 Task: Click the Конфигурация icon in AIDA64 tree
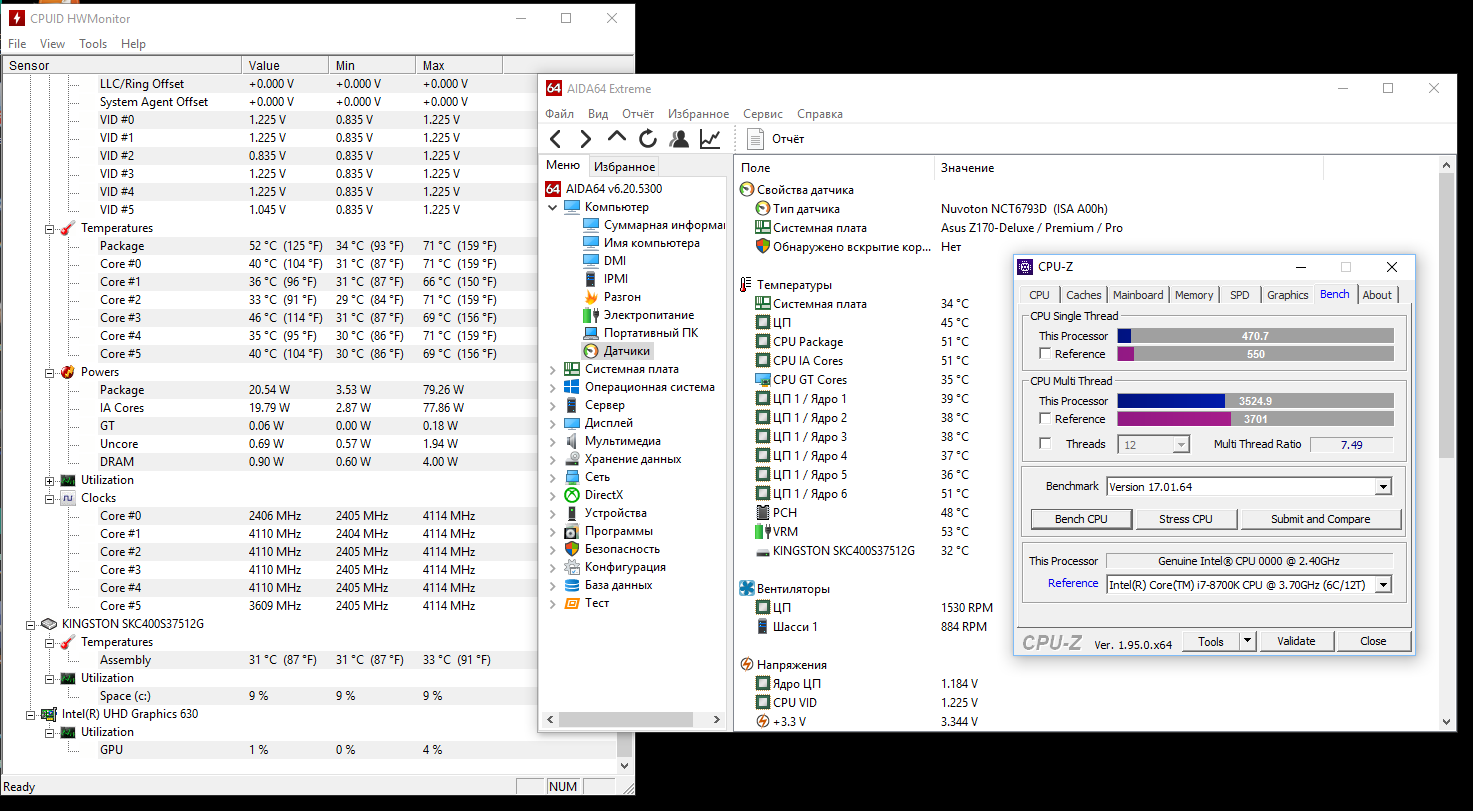(x=572, y=567)
